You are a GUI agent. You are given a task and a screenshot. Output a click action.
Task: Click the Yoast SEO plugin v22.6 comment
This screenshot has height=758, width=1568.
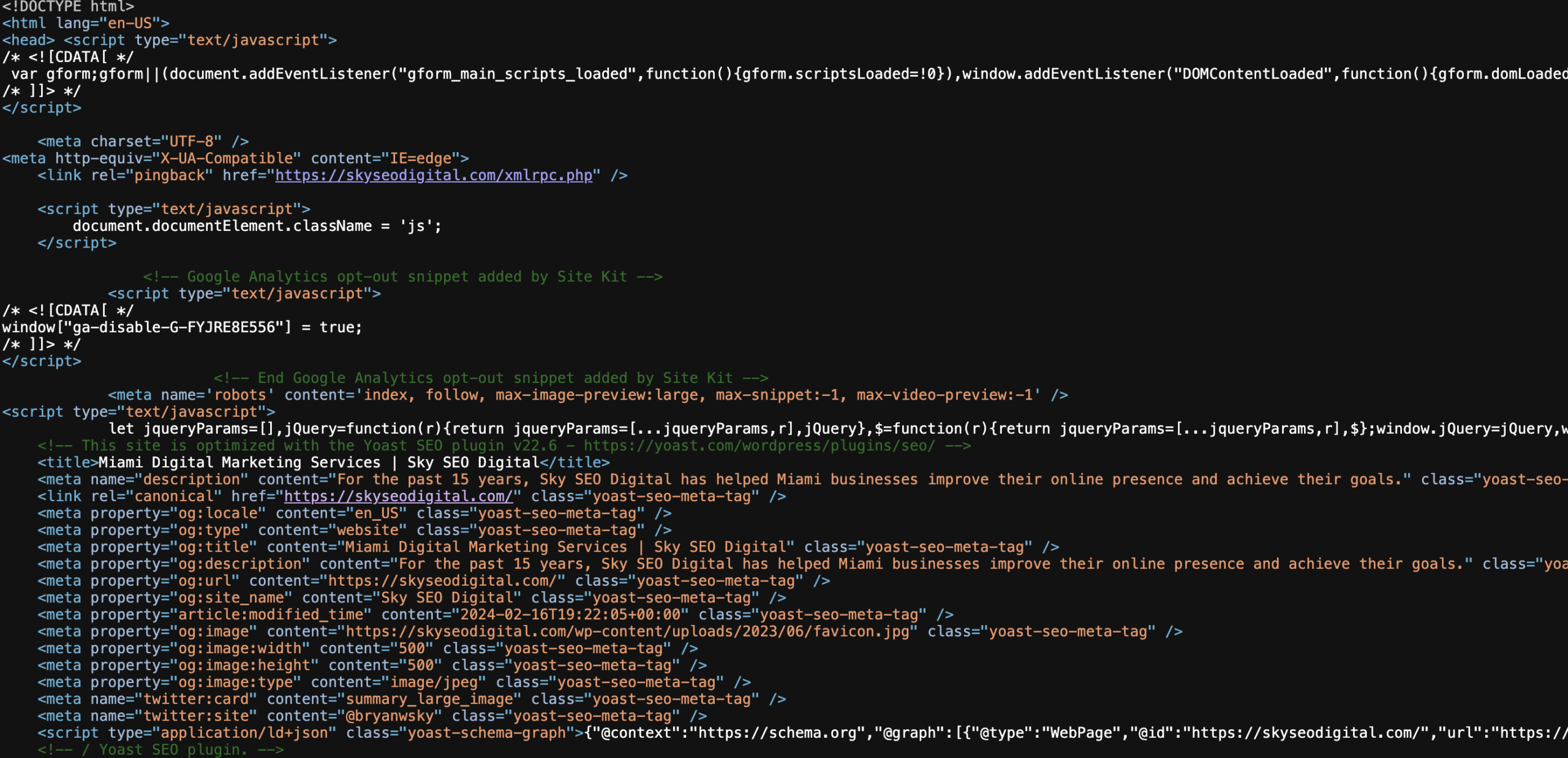pyautogui.click(x=503, y=446)
